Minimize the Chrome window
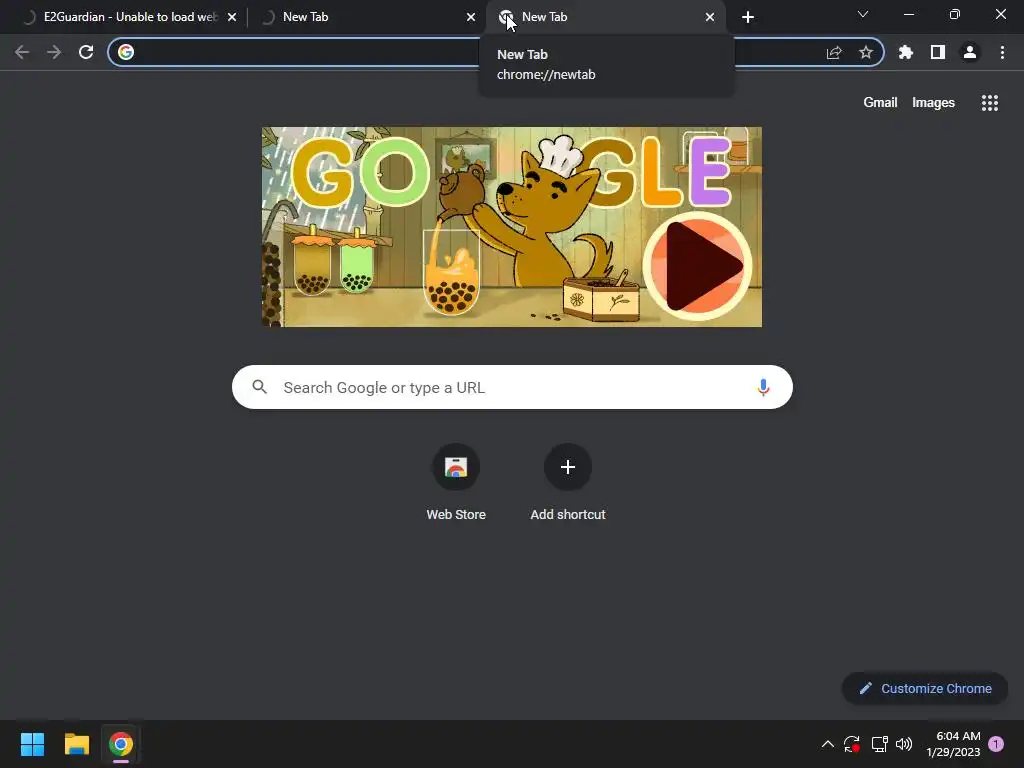 tap(908, 14)
